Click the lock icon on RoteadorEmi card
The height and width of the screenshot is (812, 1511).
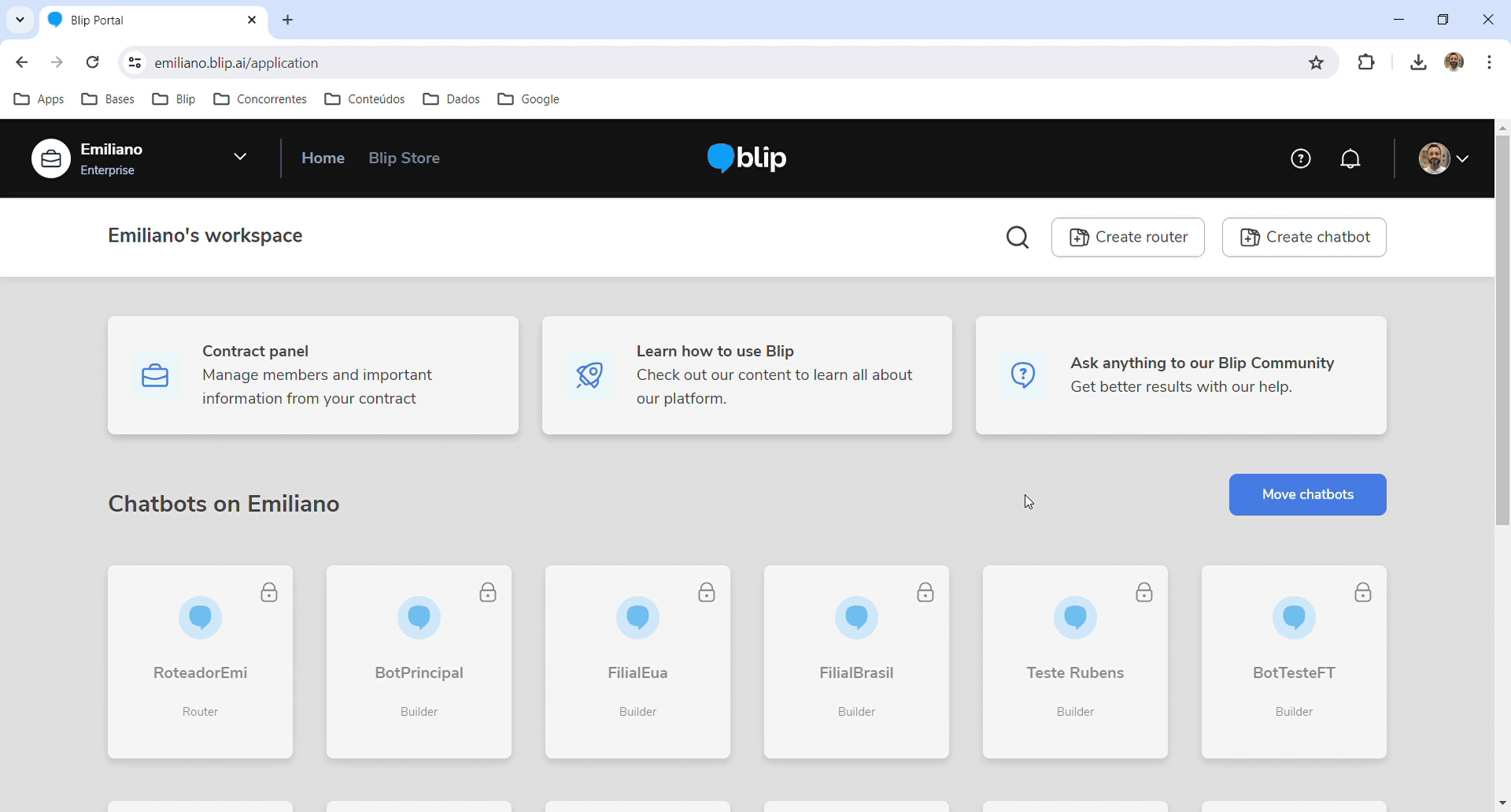269,592
